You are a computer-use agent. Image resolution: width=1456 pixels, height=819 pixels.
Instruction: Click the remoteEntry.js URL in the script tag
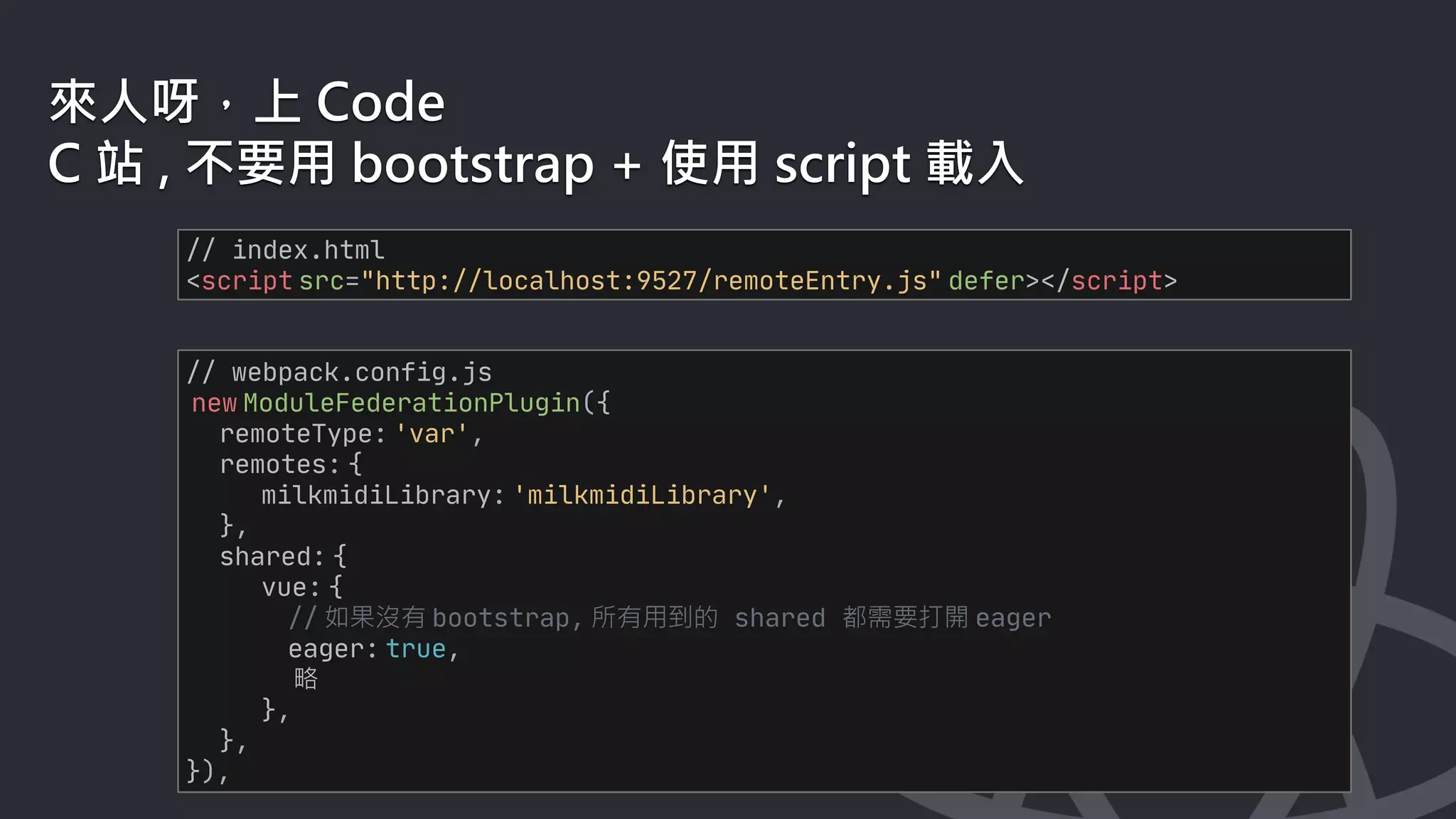pos(651,281)
